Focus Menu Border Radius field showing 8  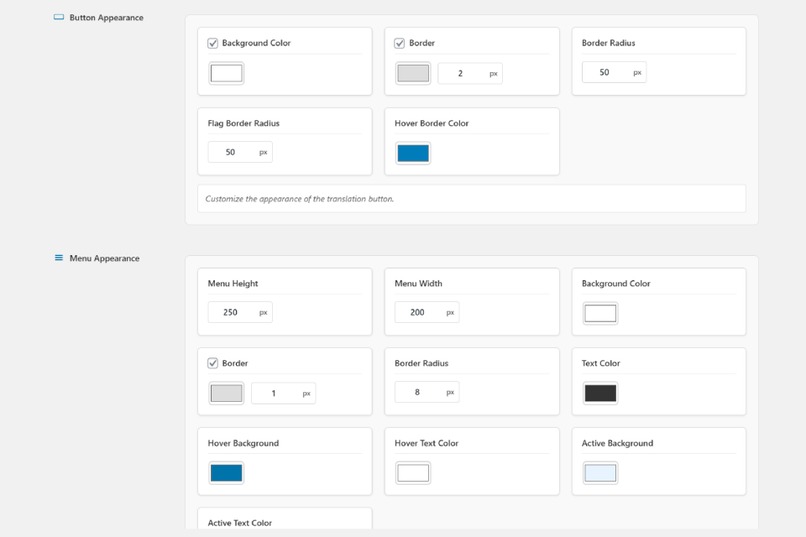click(x=427, y=392)
